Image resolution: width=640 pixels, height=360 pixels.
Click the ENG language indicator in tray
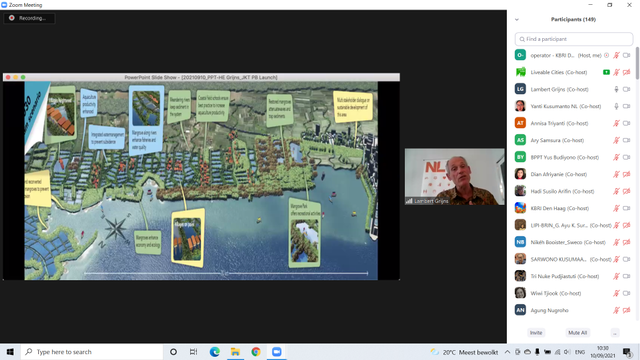click(x=580, y=352)
